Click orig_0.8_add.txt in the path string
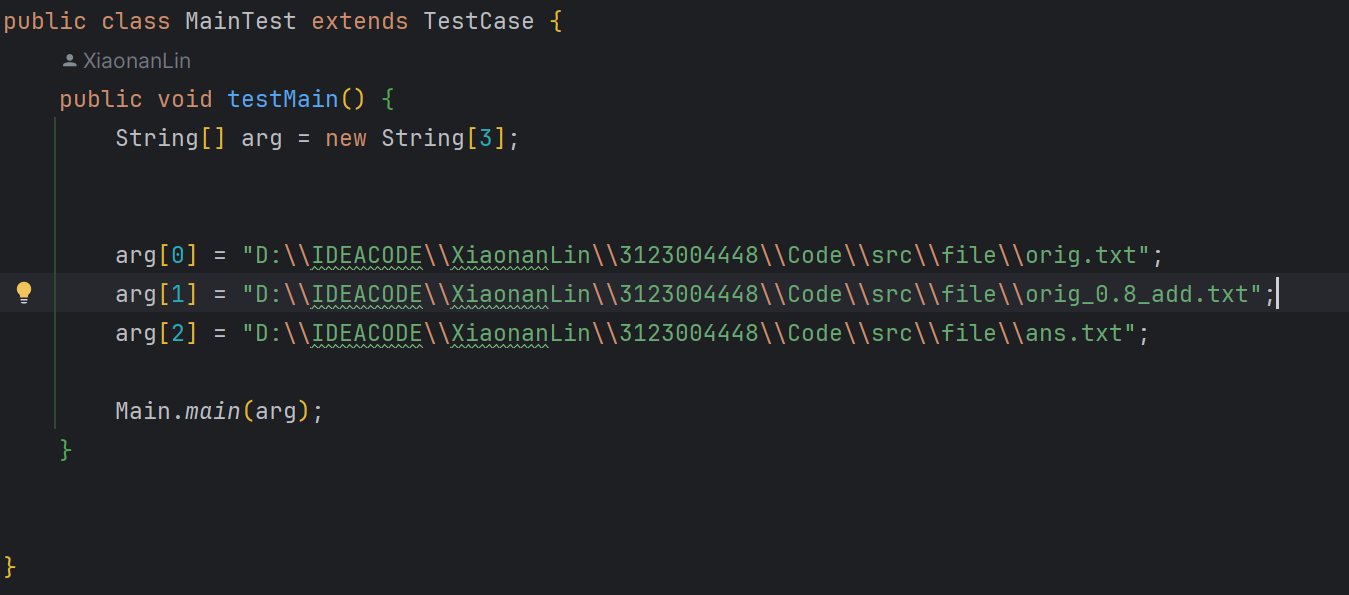This screenshot has height=595, width=1349. 1137,294
